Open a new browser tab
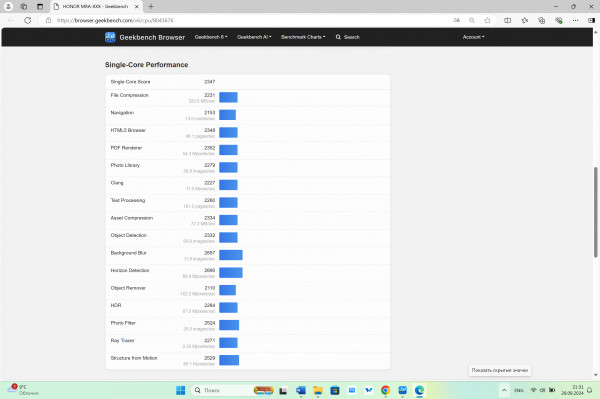Image resolution: width=600 pixels, height=399 pixels. pos(151,7)
